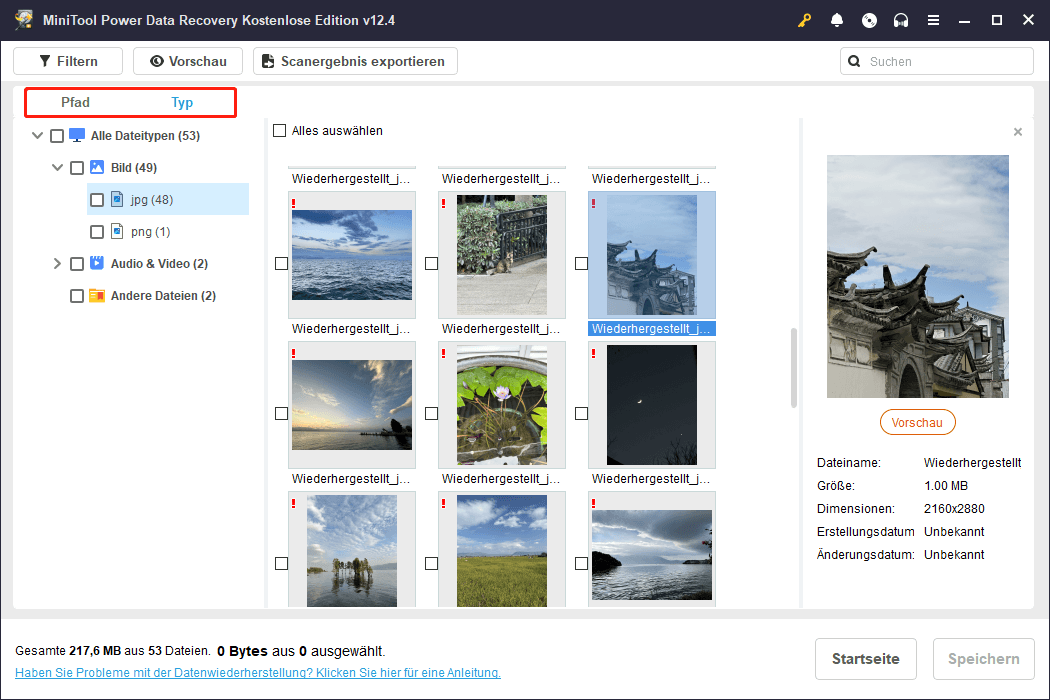Open the Filtern filter options
The width and height of the screenshot is (1050, 700).
pos(68,61)
